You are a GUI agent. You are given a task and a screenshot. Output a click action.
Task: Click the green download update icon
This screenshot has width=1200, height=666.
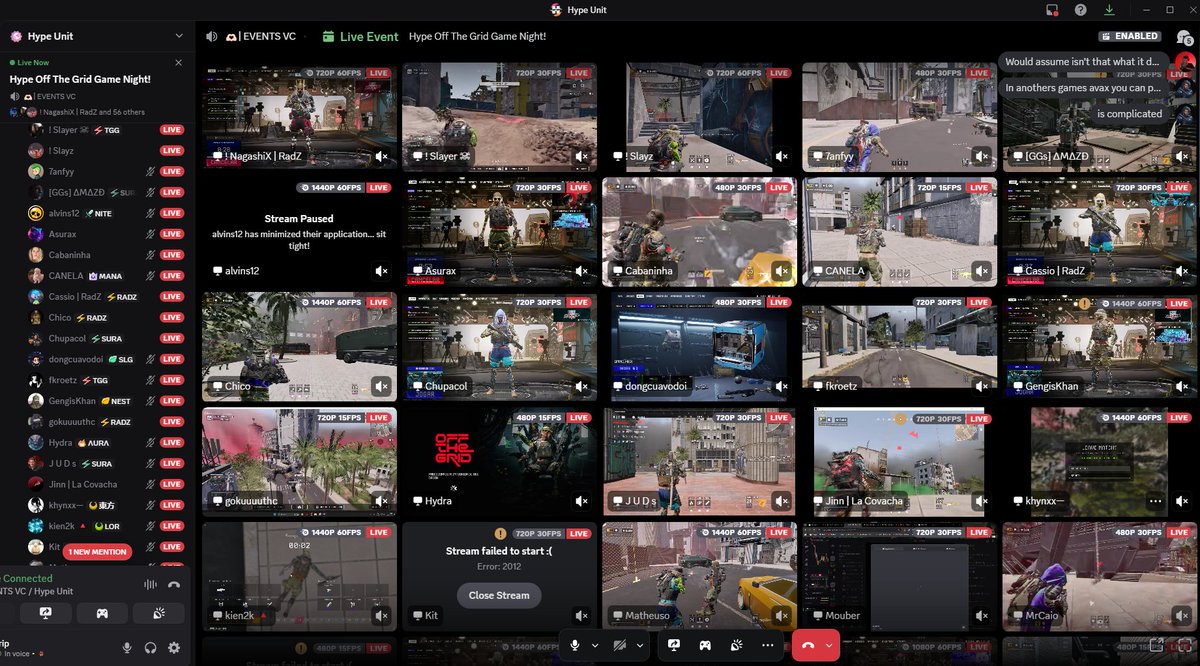(x=1109, y=10)
